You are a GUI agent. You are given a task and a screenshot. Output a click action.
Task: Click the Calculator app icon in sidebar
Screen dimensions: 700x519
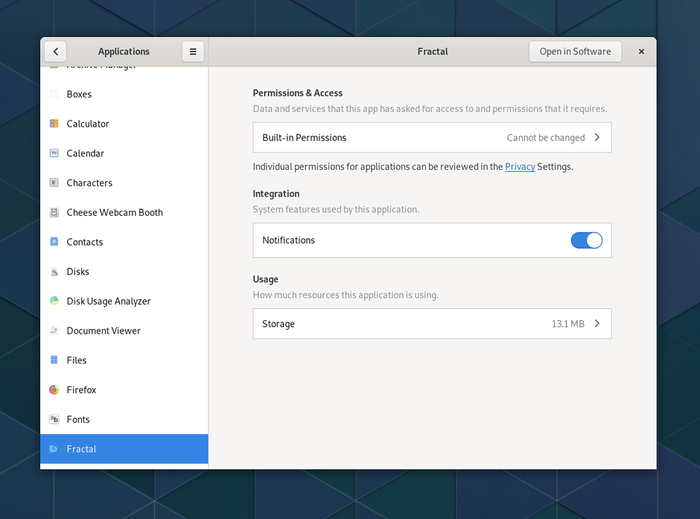(54, 124)
